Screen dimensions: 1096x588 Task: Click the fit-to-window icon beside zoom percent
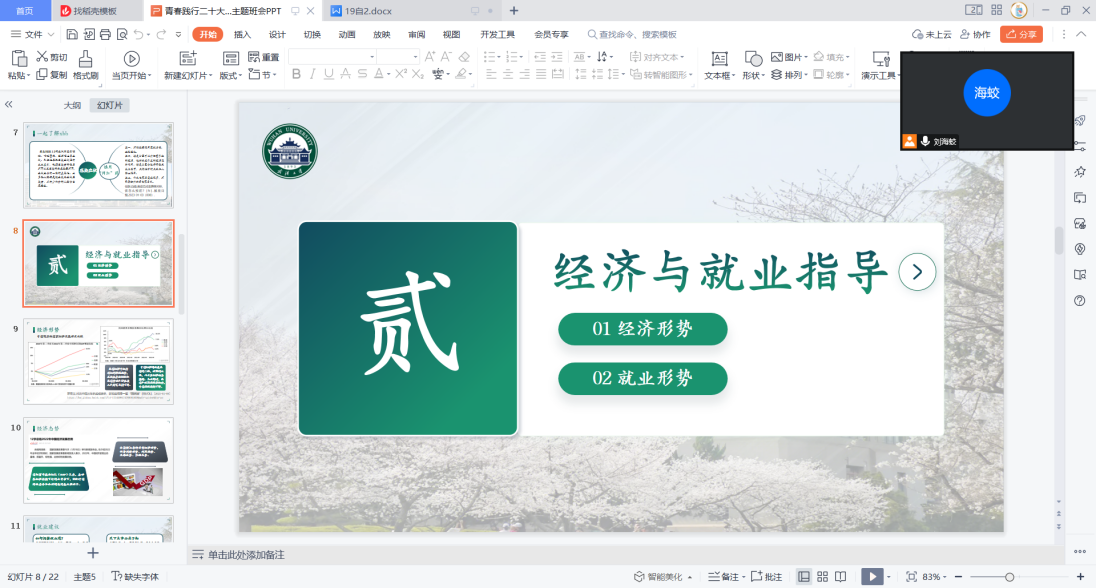(x=911, y=577)
